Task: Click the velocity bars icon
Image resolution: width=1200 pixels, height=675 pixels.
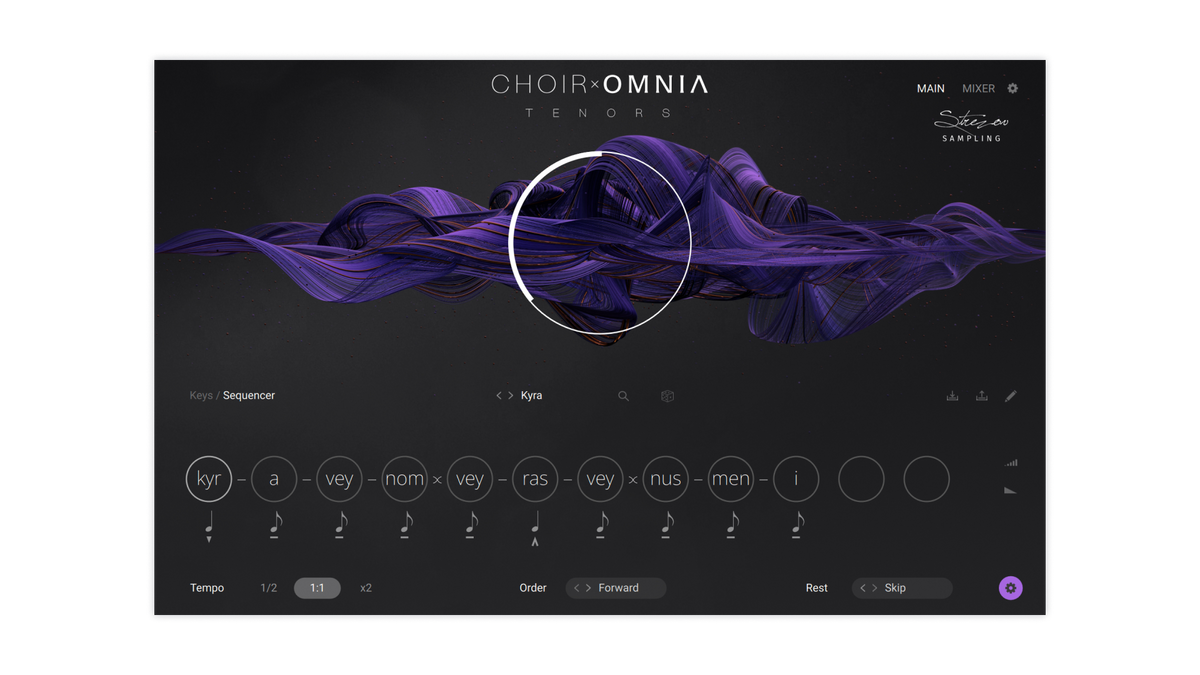Action: coord(1011,463)
